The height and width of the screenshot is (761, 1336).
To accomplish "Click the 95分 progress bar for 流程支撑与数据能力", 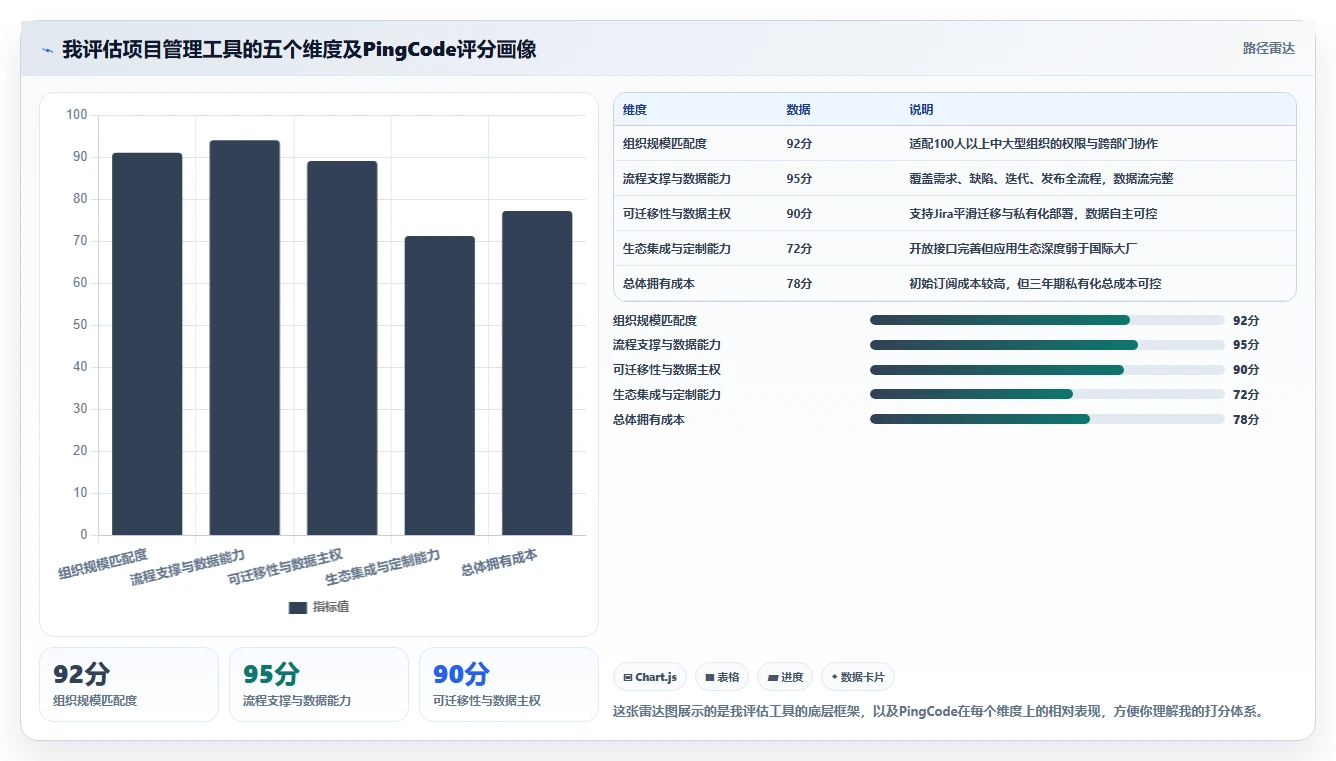I will click(1047, 345).
